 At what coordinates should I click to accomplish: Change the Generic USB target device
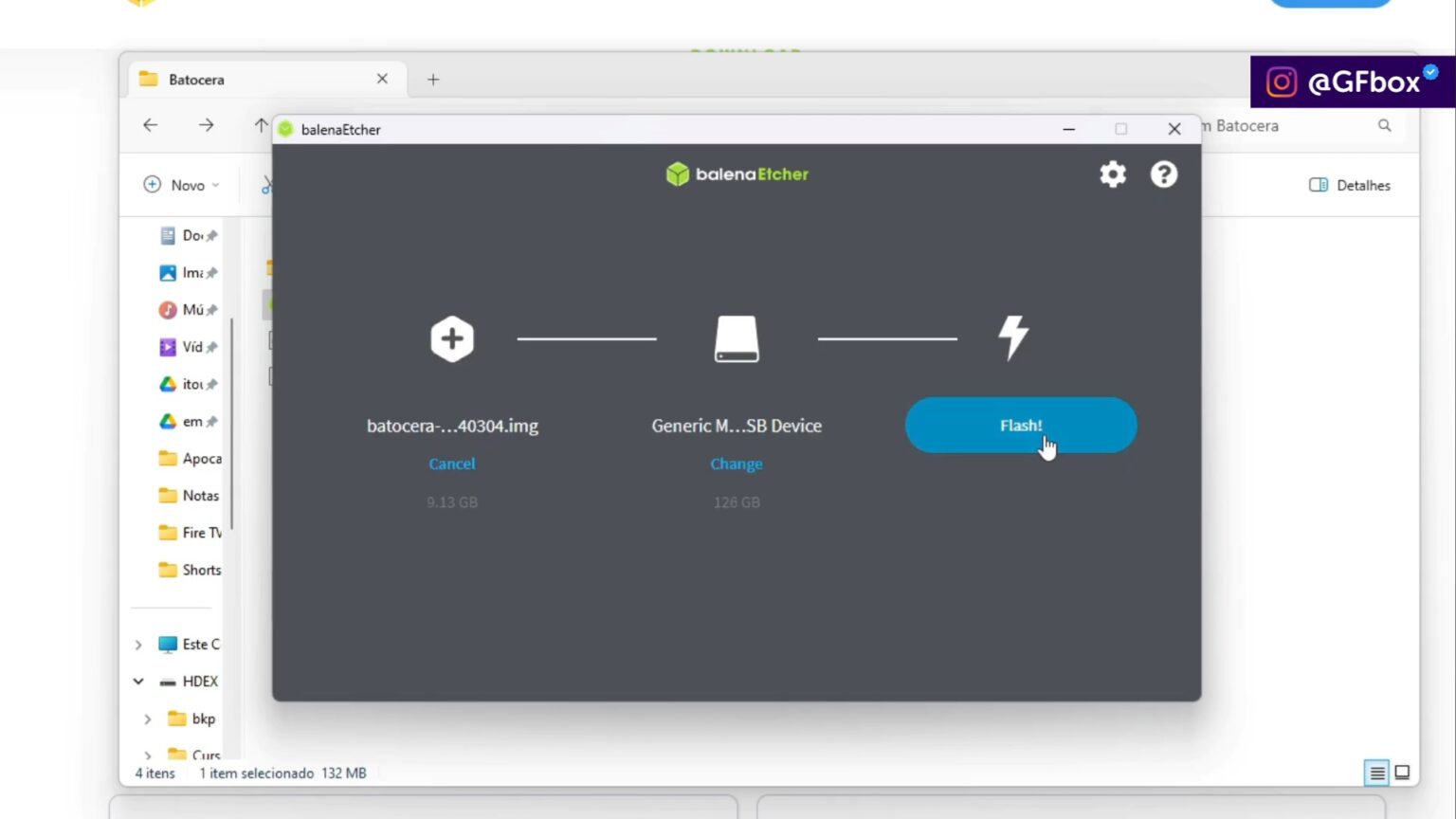click(737, 464)
